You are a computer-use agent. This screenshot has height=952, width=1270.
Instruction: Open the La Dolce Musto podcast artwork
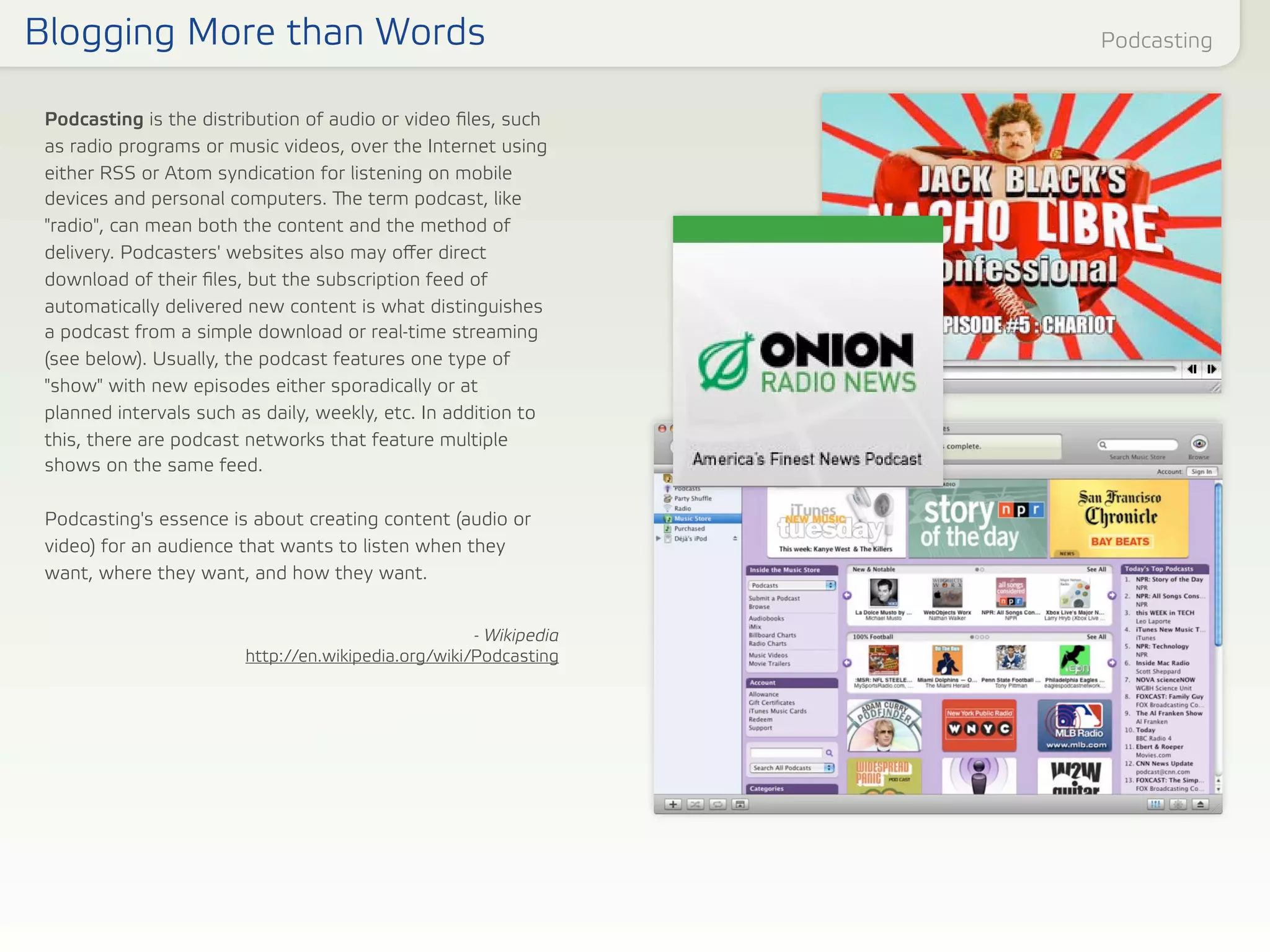883,593
